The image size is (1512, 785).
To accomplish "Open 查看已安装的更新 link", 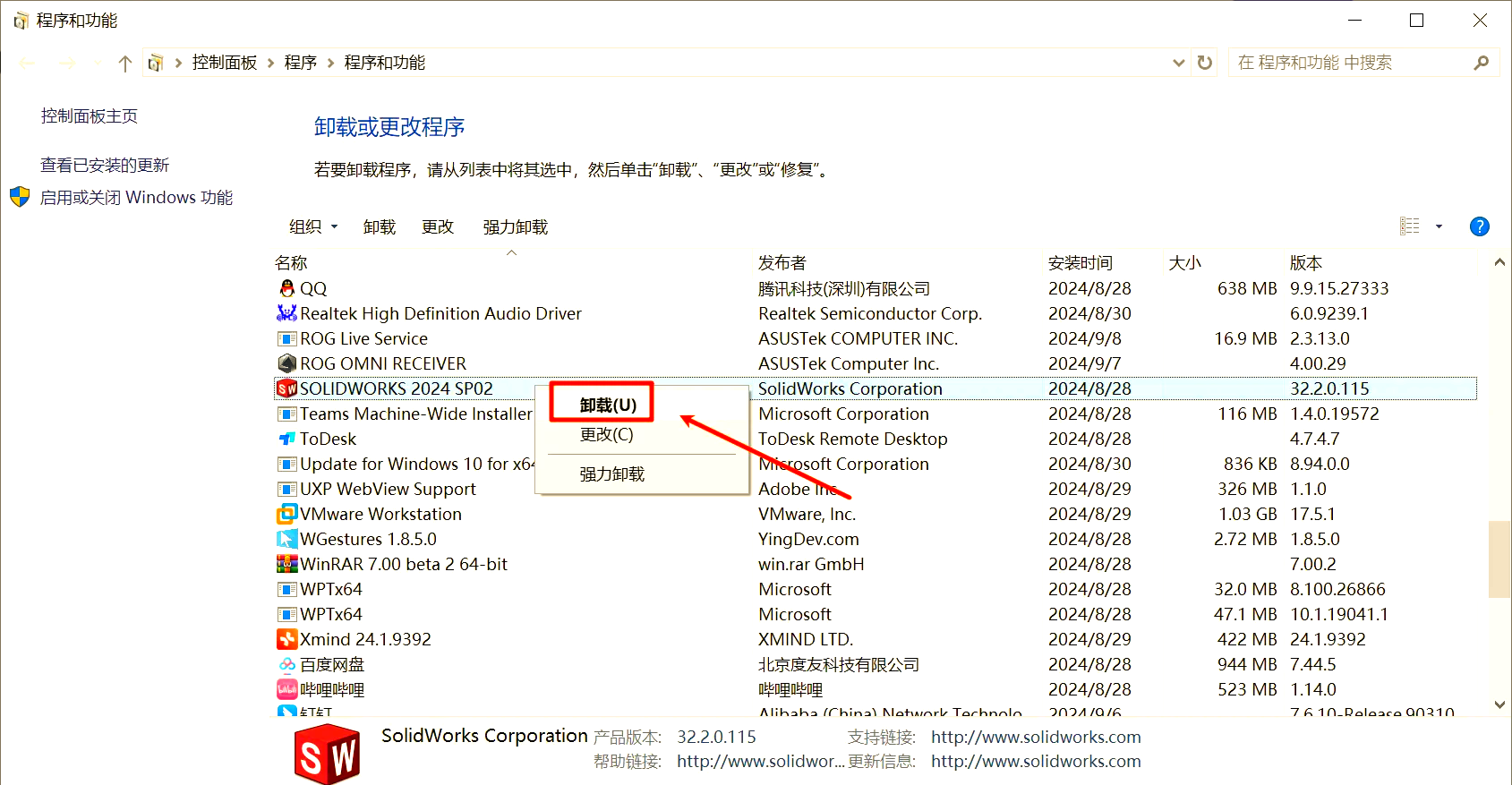I will pyautogui.click(x=105, y=165).
